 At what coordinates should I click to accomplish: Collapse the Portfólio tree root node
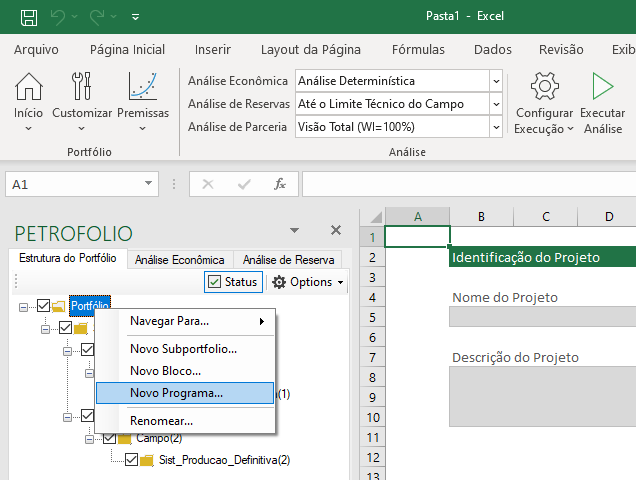point(24,306)
